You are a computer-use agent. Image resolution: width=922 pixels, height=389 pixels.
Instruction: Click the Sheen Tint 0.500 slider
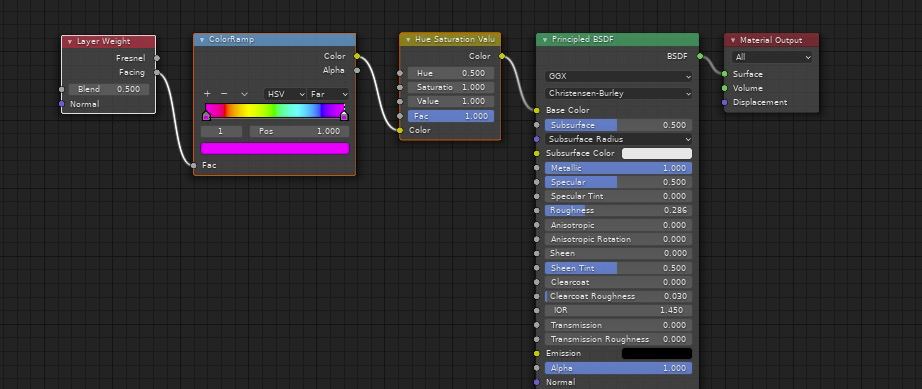coord(619,268)
